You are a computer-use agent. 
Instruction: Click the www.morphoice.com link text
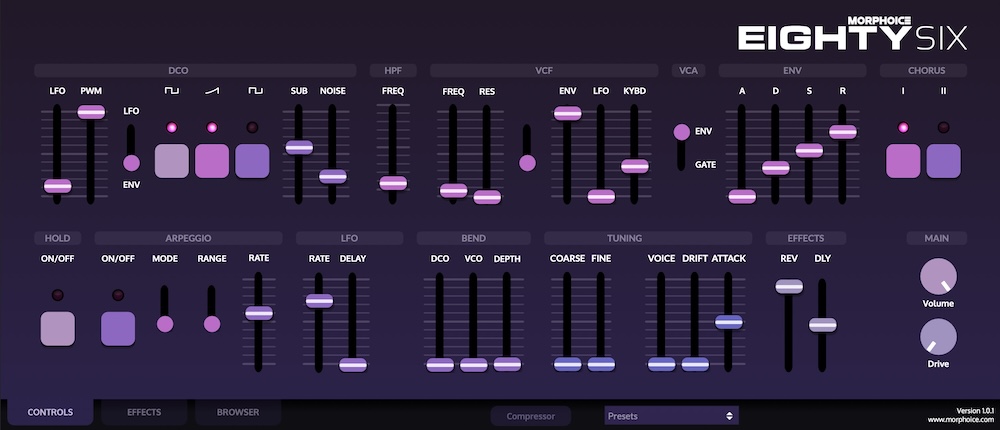(x=960, y=420)
